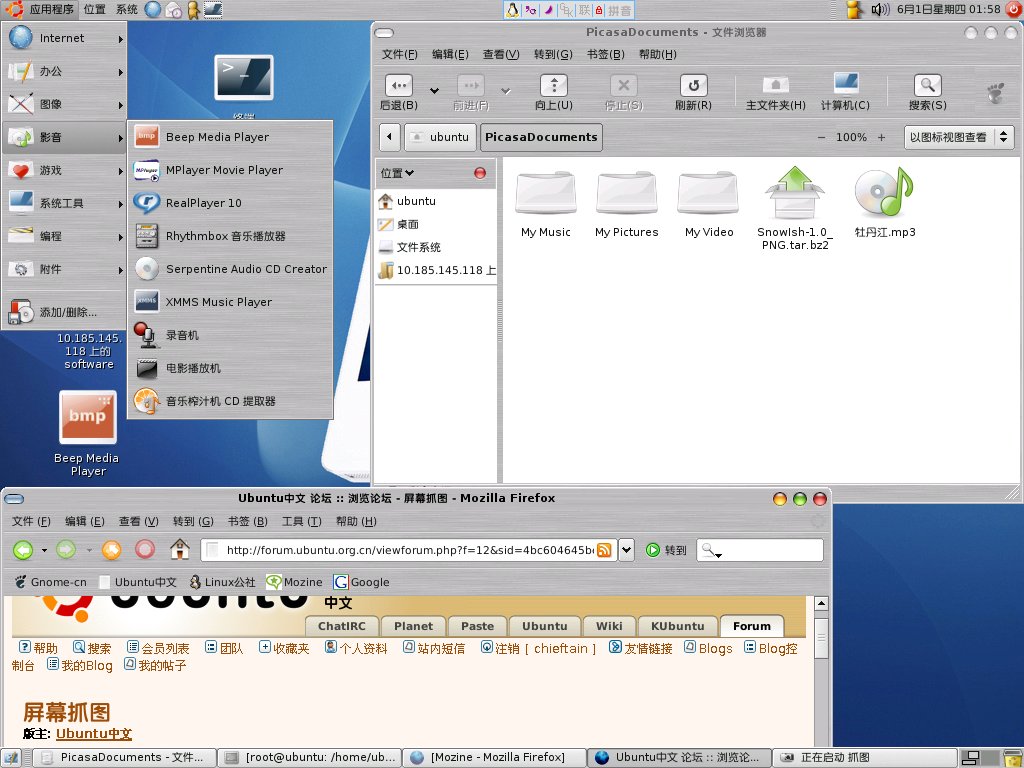Screen dimensions: 1024x768
Task: Open MPlayer Movie Player from the menu
Action: pos(230,170)
